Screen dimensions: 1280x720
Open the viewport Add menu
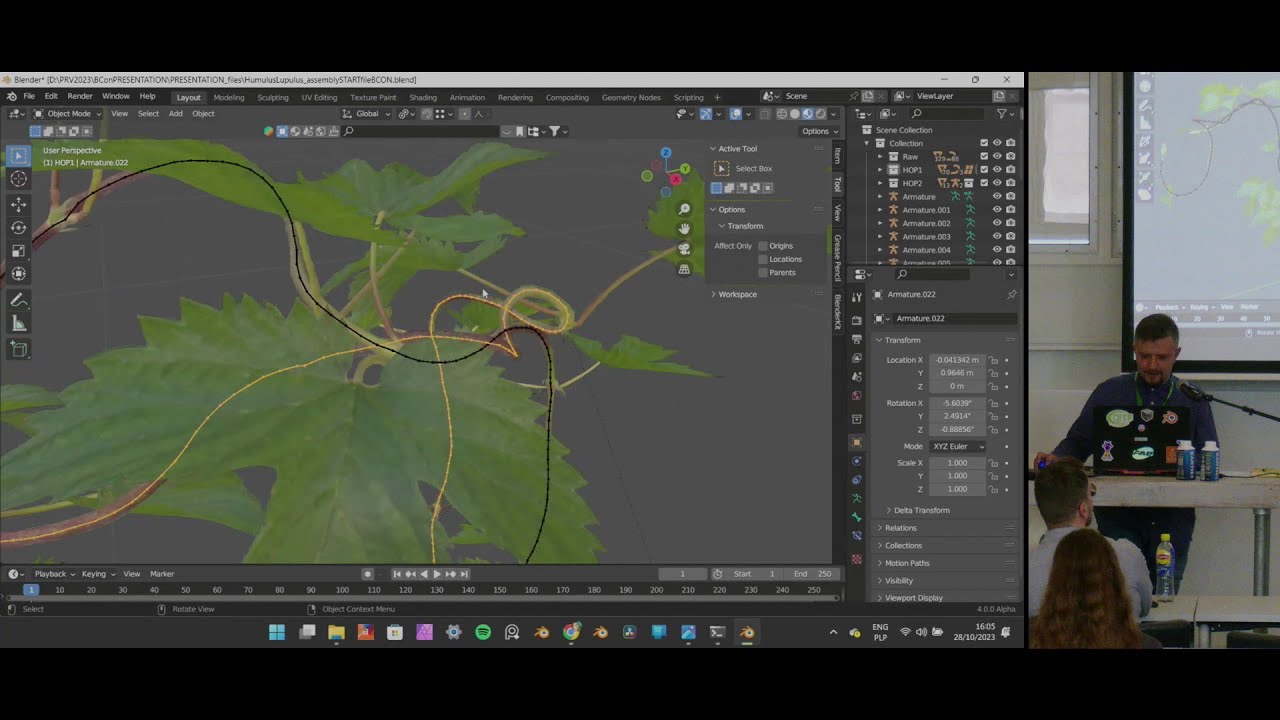(x=175, y=114)
